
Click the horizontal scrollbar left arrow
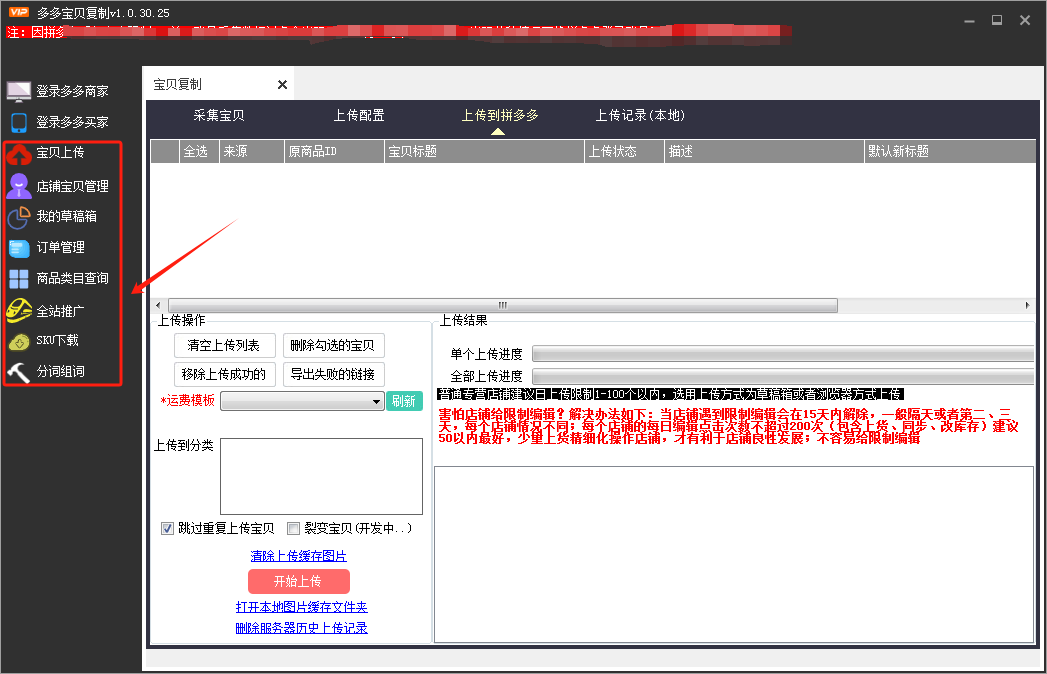[x=158, y=305]
